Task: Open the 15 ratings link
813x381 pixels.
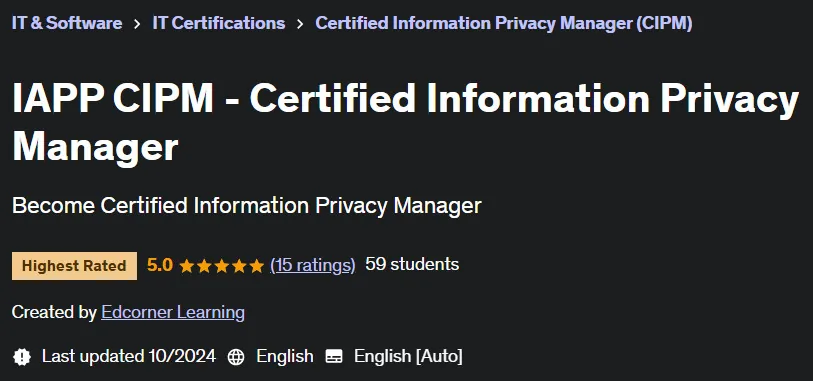Action: click(313, 265)
